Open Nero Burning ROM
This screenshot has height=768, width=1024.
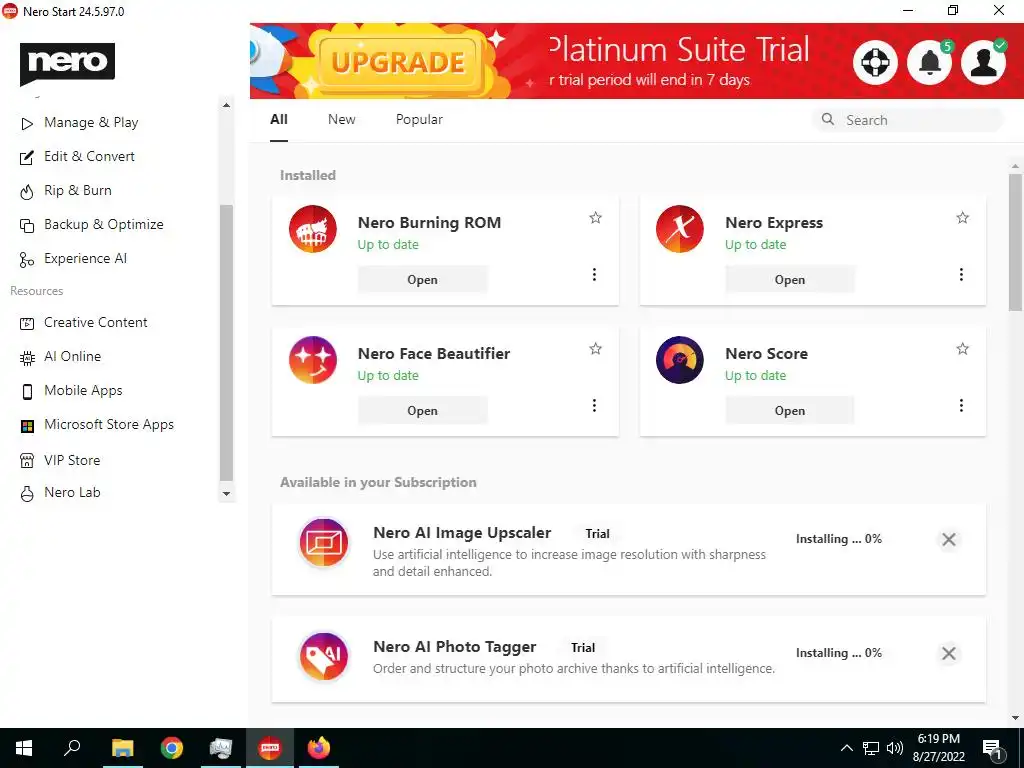point(423,280)
